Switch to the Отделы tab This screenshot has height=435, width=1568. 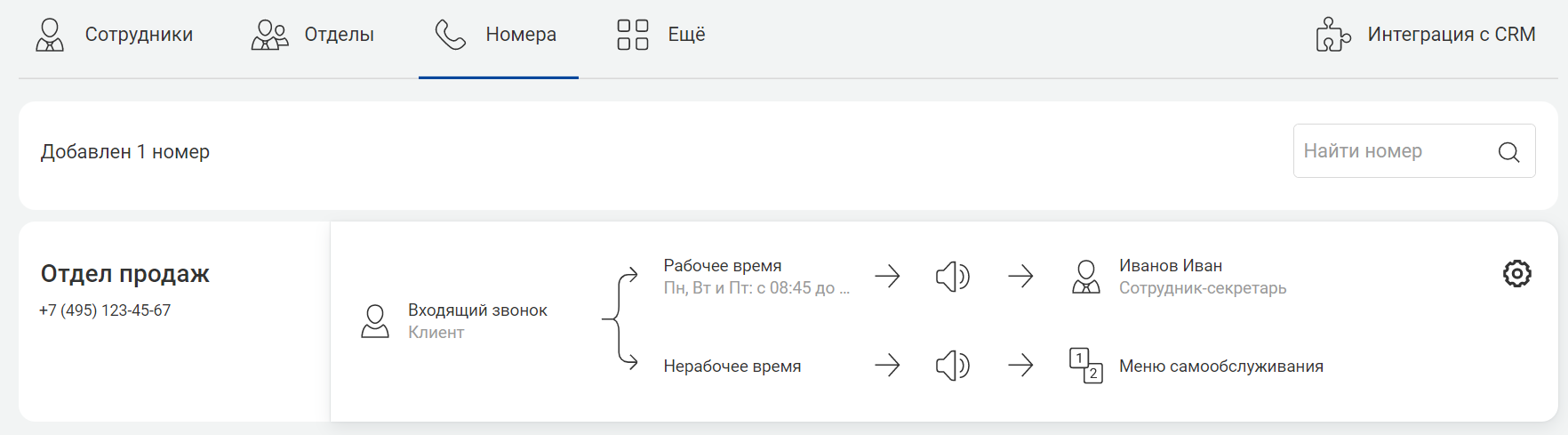(x=313, y=35)
